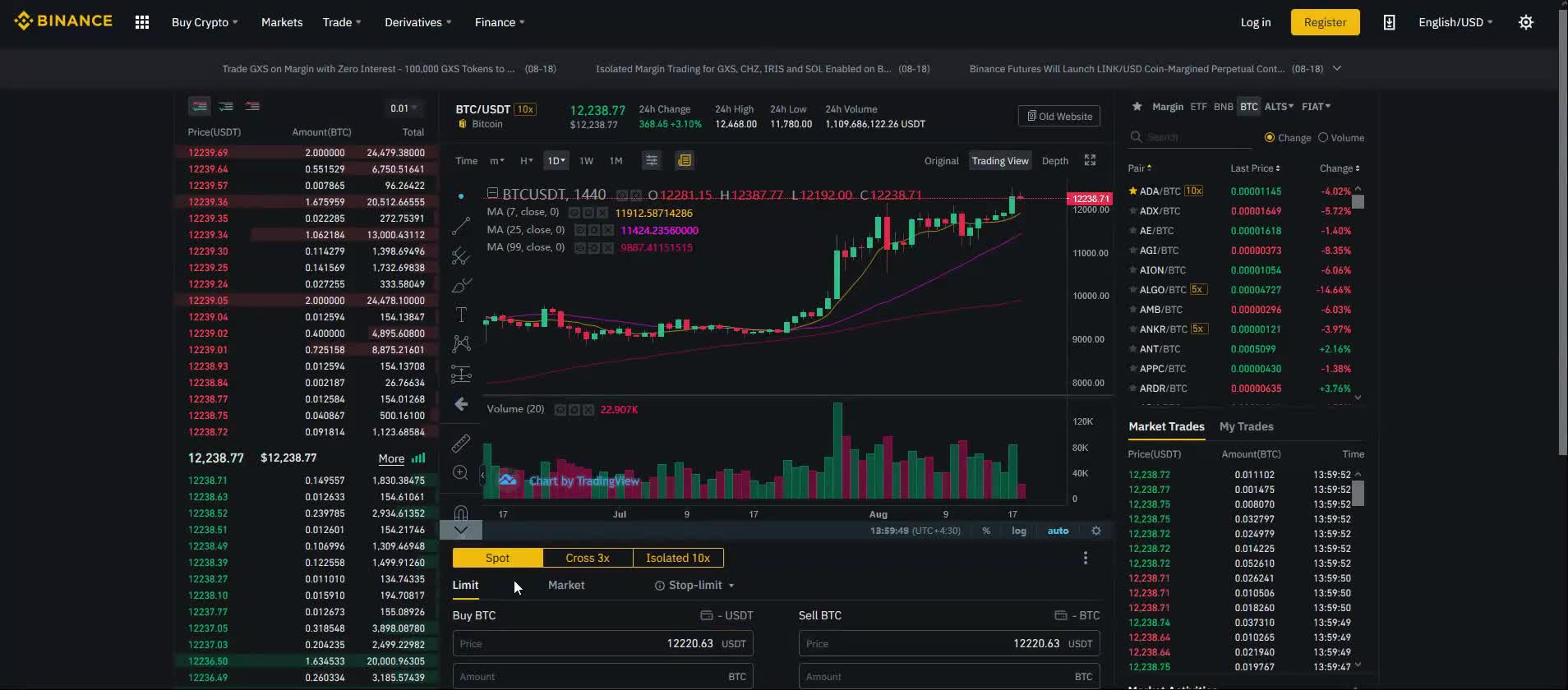Open the theme settings gear icon
The image size is (1568, 690).
[x=1525, y=22]
